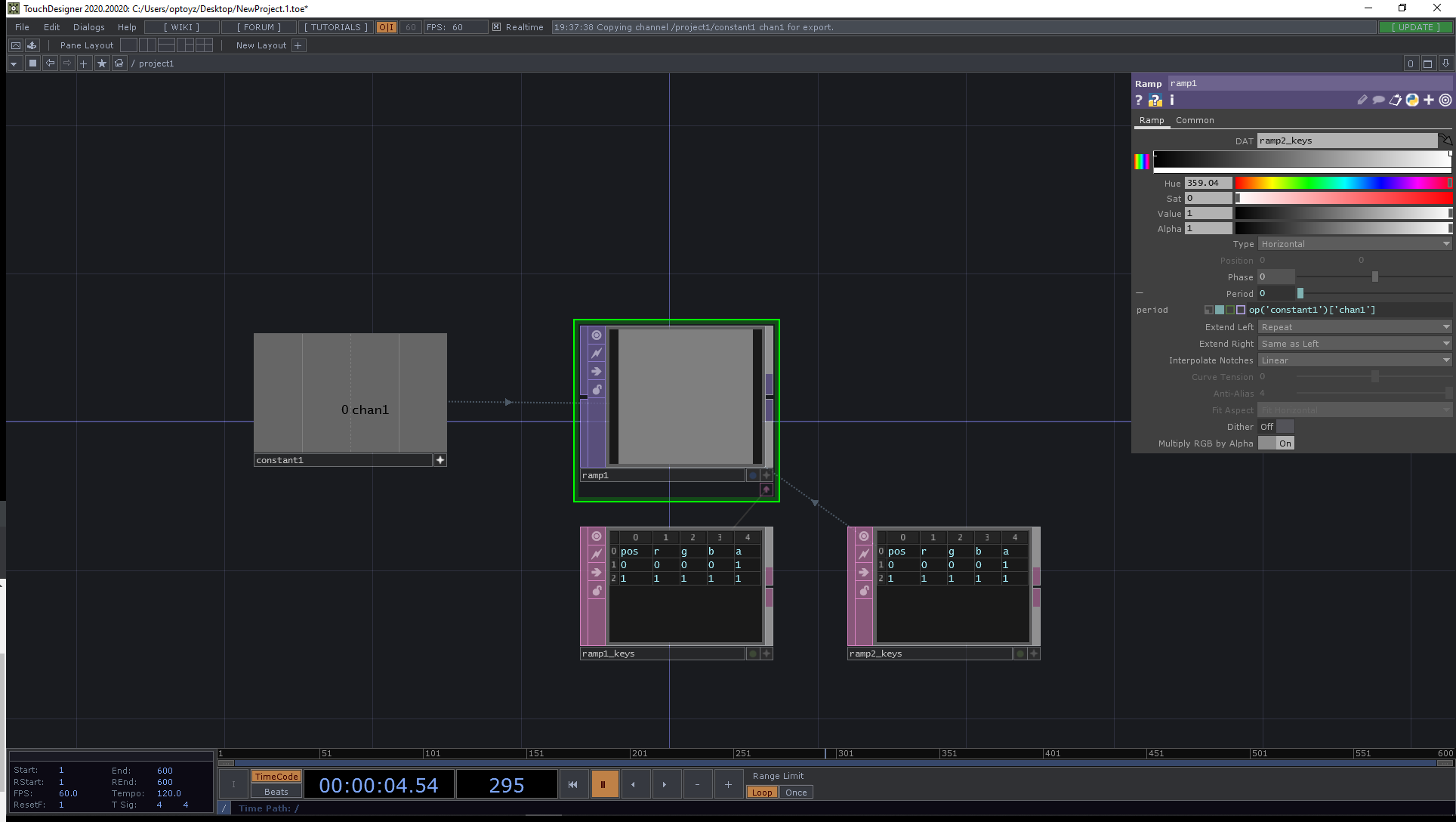1456x822 pixels.
Task: Switch playback from Loop to Once
Action: pyautogui.click(x=796, y=792)
